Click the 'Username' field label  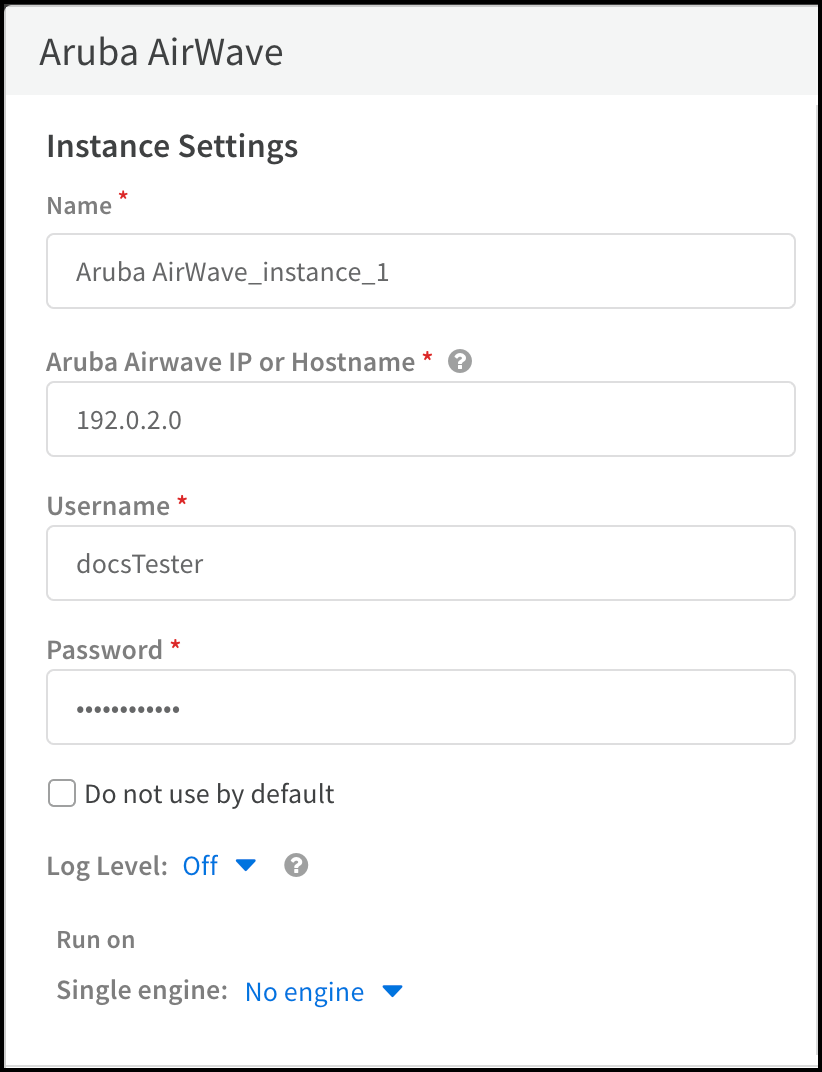[x=108, y=506]
